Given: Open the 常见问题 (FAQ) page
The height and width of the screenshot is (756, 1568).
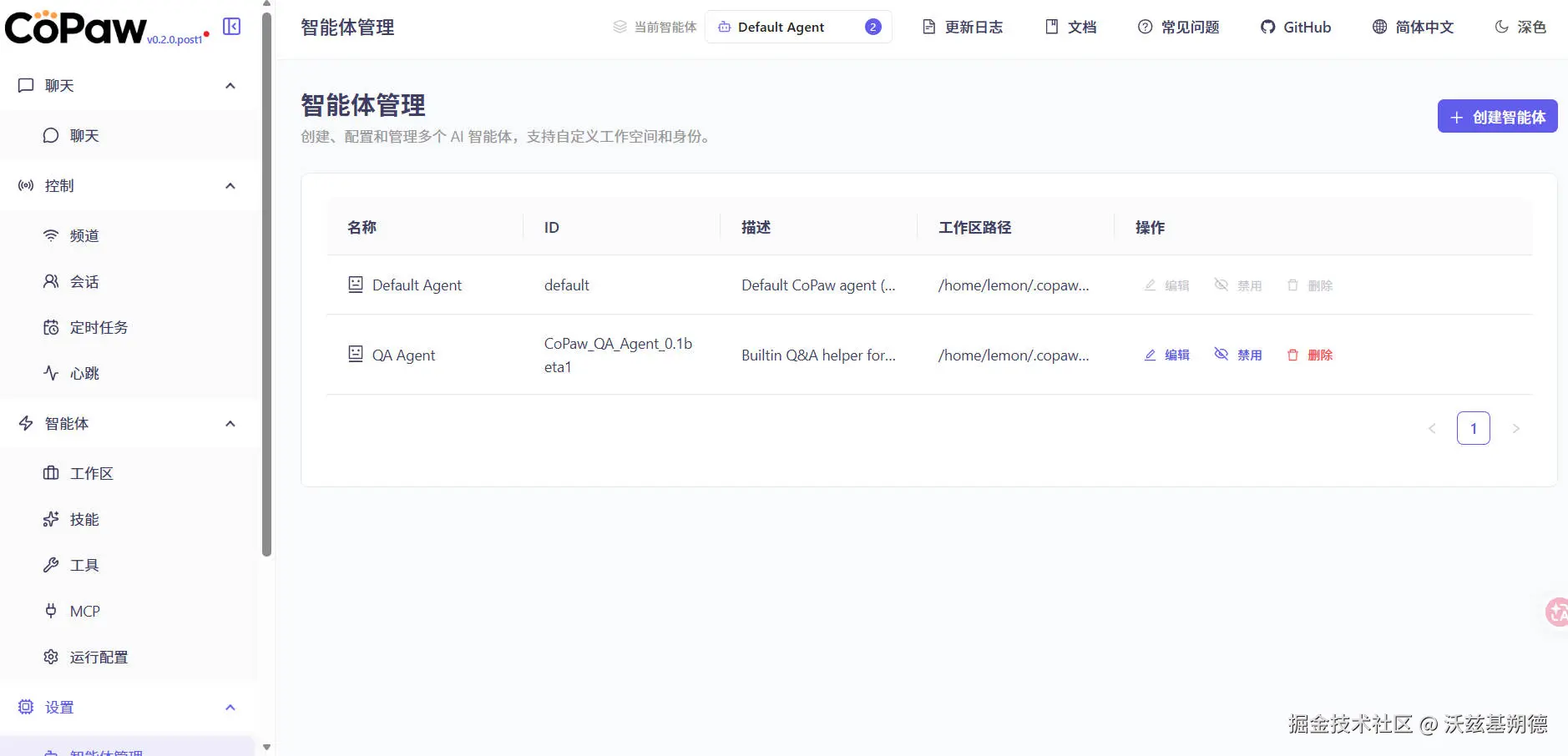Looking at the screenshot, I should pos(1180,27).
